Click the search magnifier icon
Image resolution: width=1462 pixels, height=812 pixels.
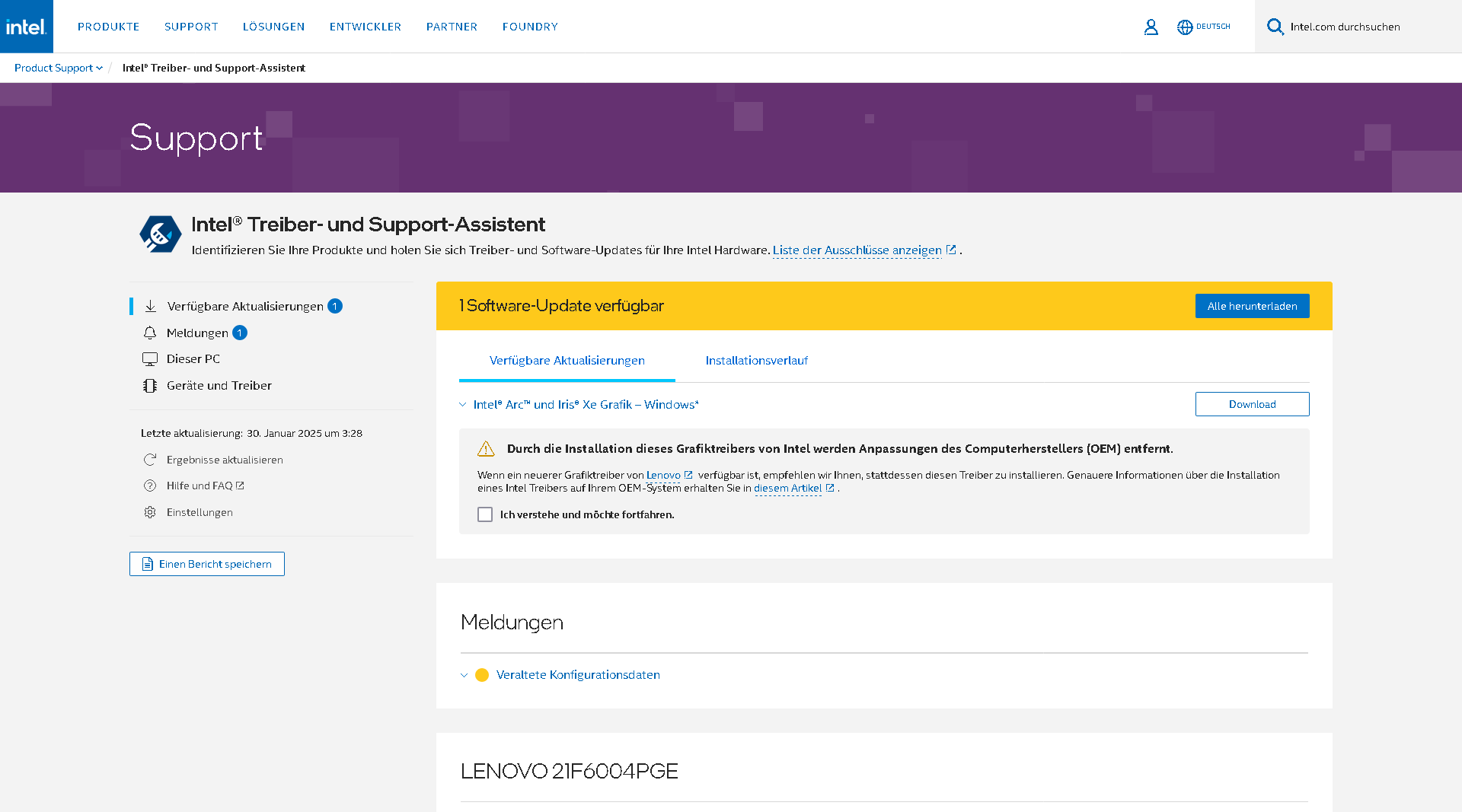tap(1275, 27)
